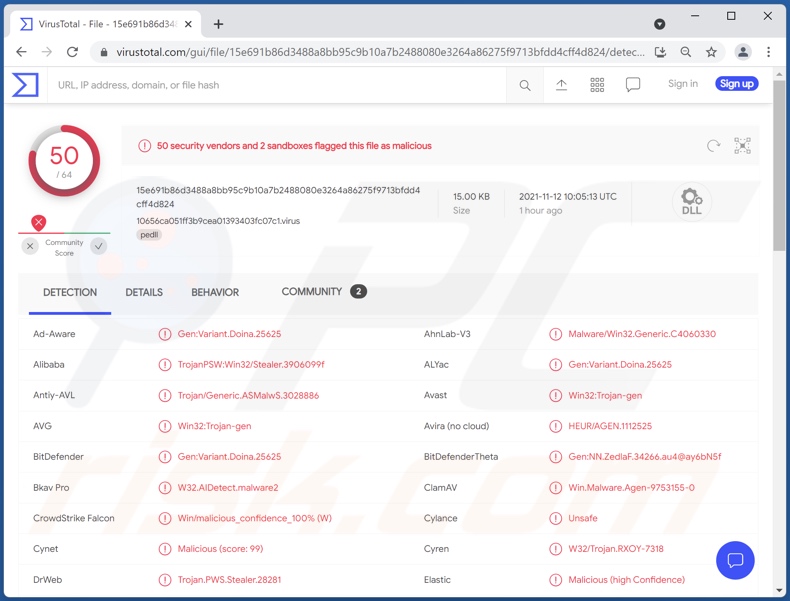Screen dimensions: 790x601
Task: Click Cyren result W32/Trojan.RXOY-7318
Action: 616,549
